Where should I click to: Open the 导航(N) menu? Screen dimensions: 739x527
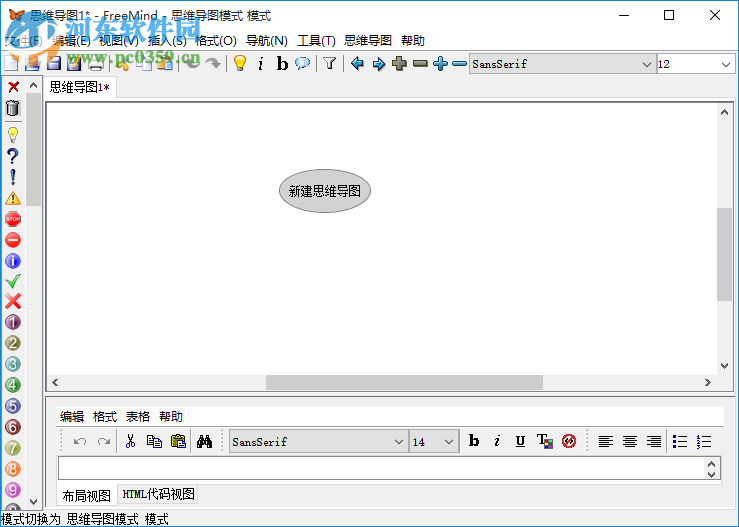pyautogui.click(x=267, y=41)
